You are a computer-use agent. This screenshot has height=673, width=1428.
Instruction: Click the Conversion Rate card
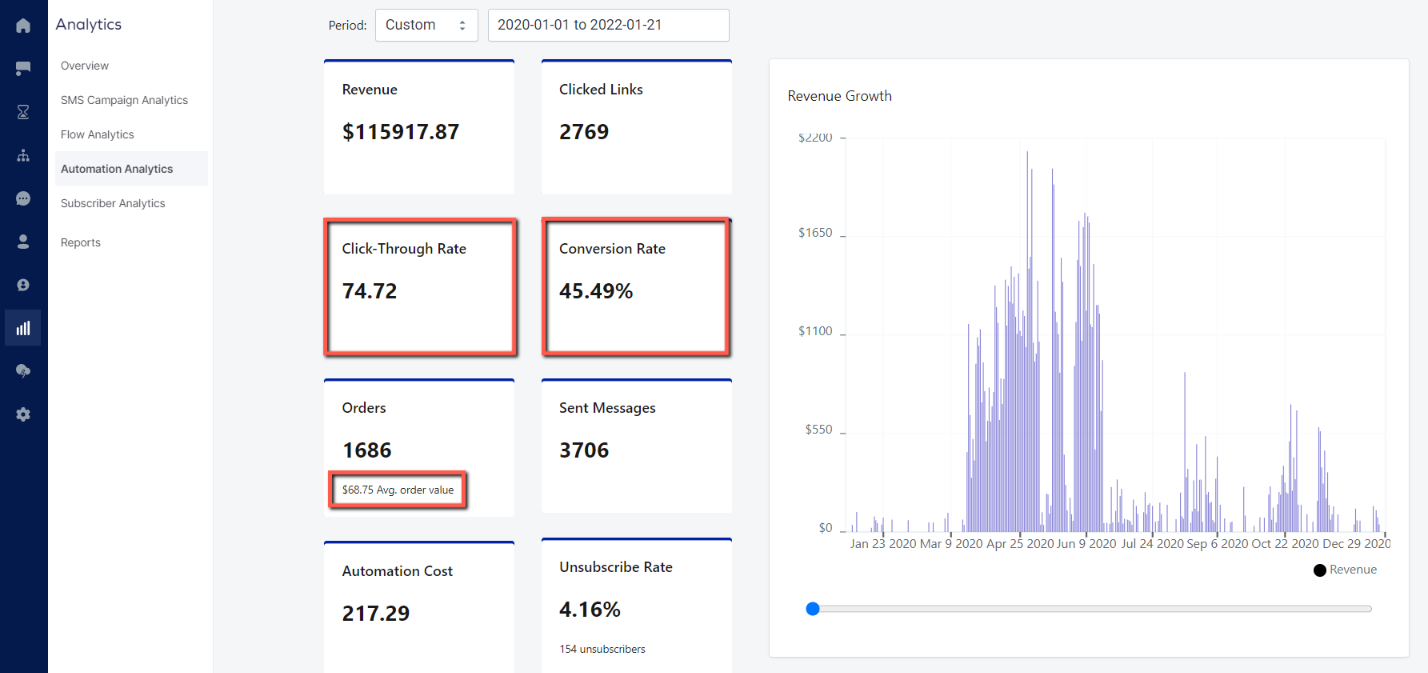pos(636,287)
